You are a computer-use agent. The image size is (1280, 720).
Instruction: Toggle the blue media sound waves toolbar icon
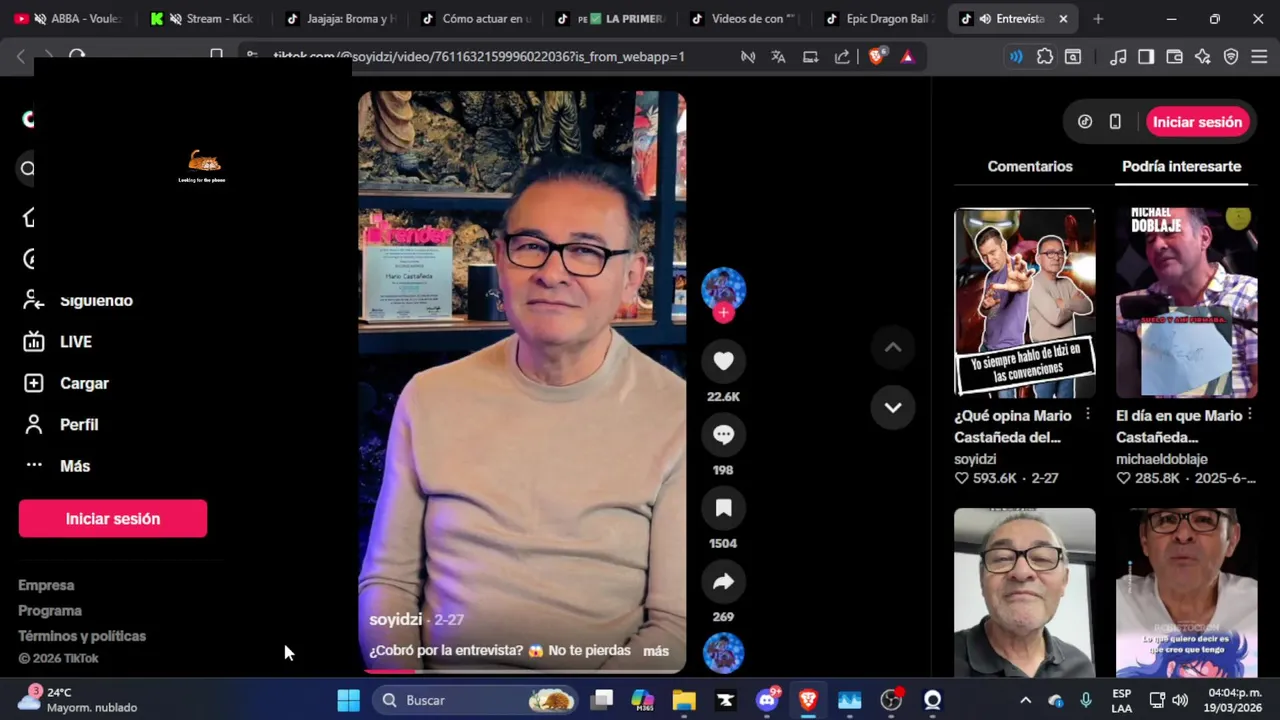[1016, 57]
